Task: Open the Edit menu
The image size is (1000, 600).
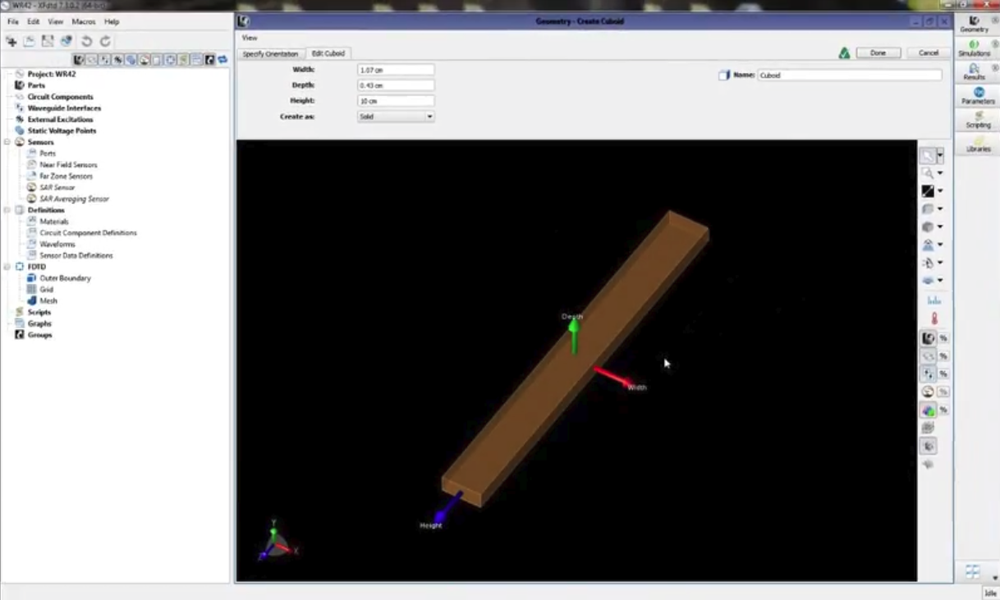Action: coord(33,22)
